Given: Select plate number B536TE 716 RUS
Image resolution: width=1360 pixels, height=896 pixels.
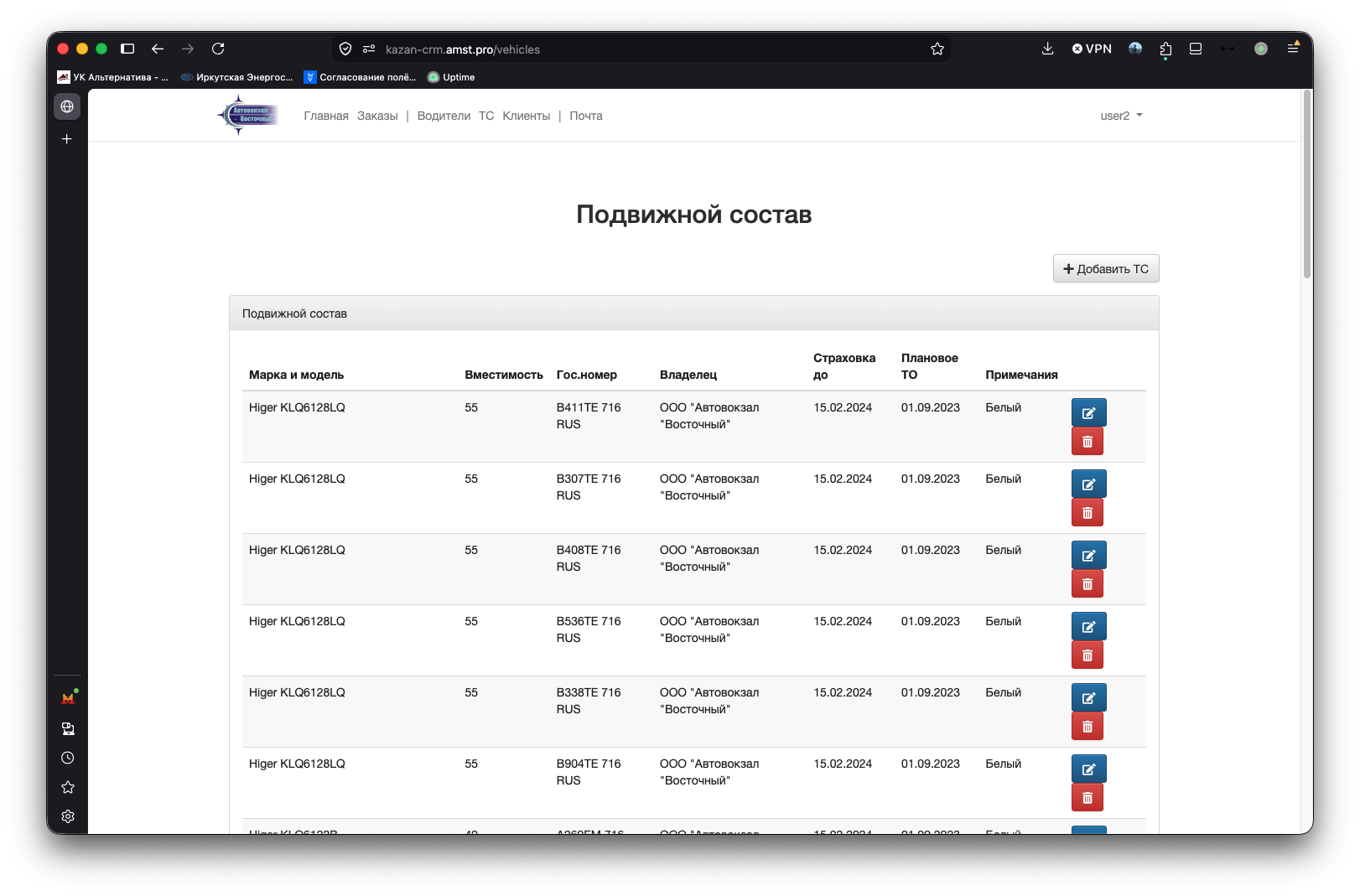Looking at the screenshot, I should click(x=589, y=629).
